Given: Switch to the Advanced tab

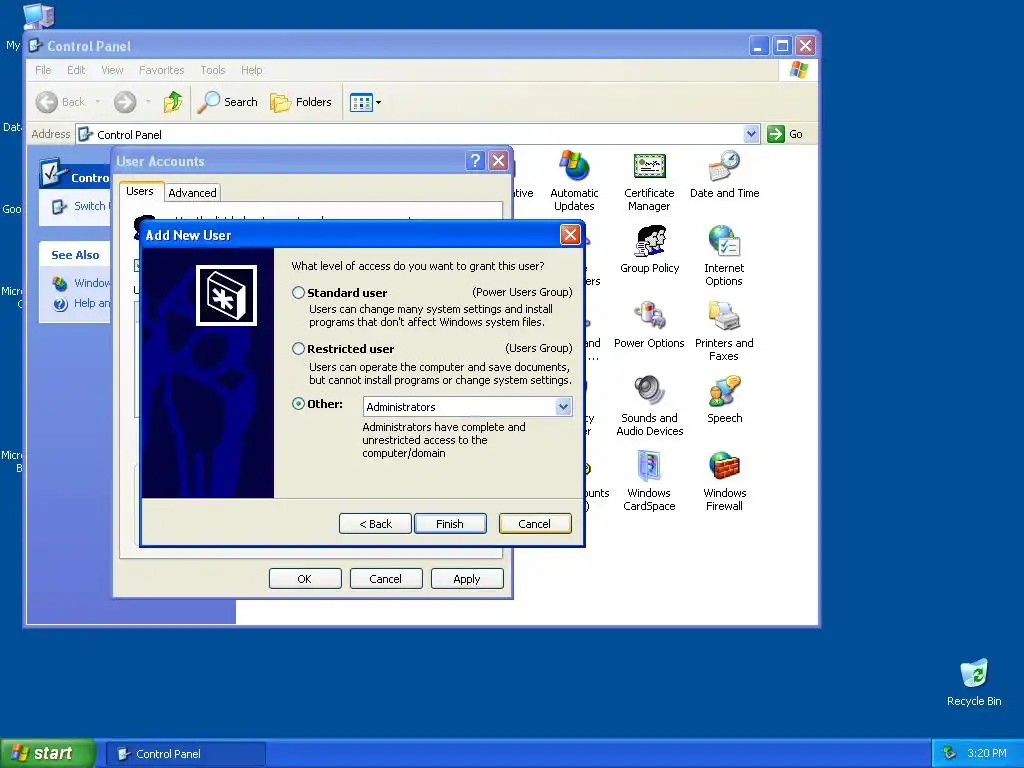Looking at the screenshot, I should click(x=192, y=193).
